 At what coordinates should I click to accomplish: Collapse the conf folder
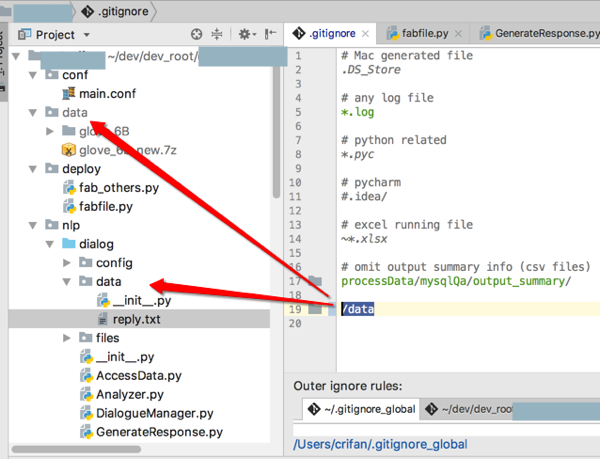click(33, 75)
